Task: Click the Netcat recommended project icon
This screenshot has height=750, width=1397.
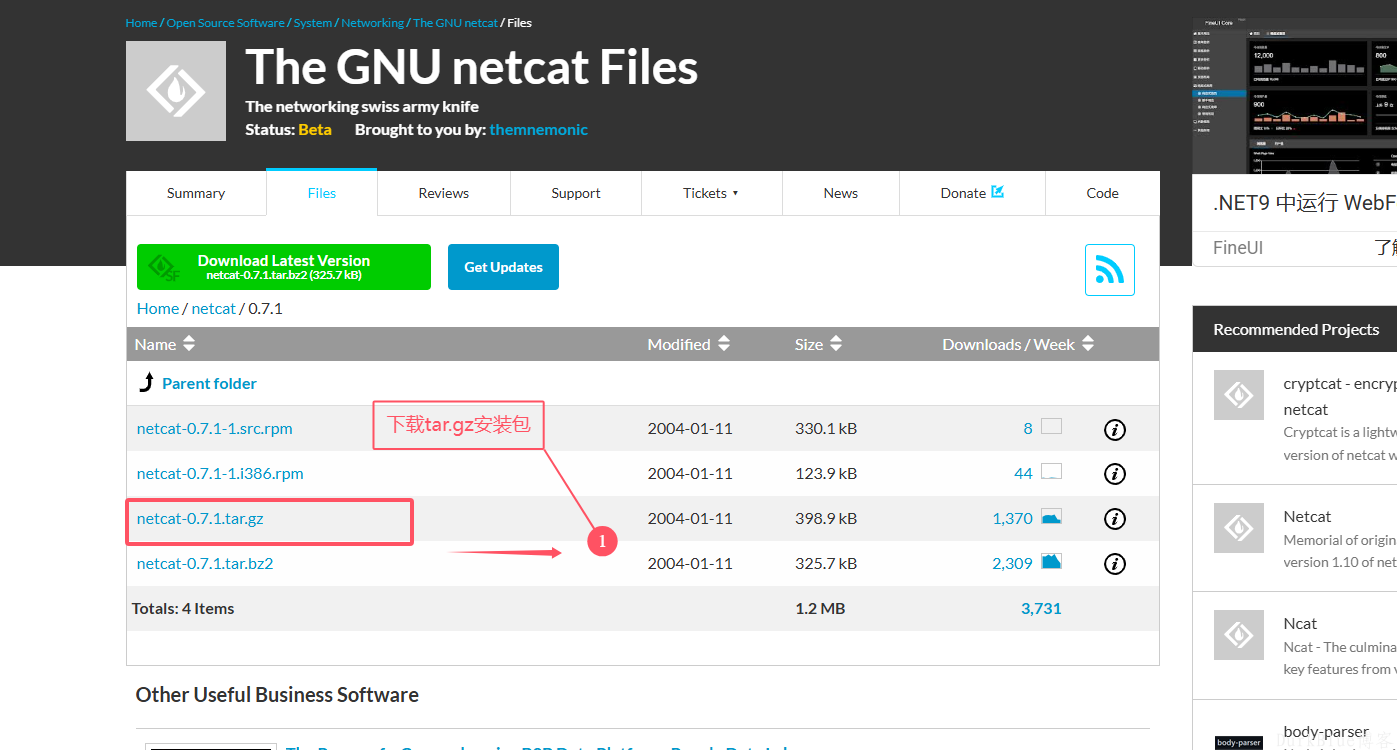Action: tap(1239, 528)
